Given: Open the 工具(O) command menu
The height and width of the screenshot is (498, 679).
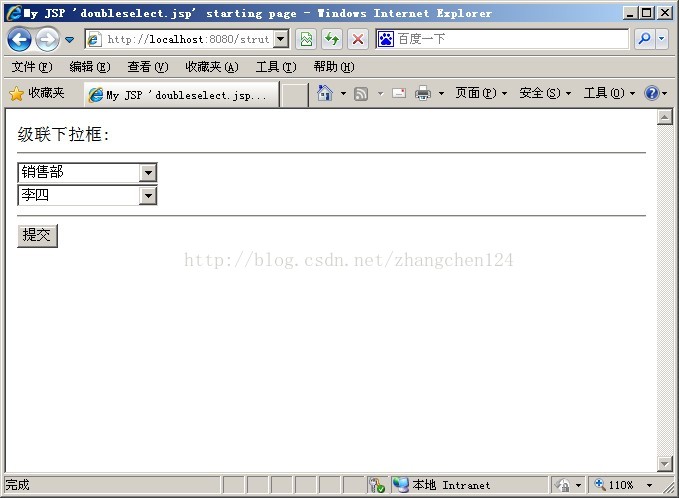Looking at the screenshot, I should (x=609, y=93).
